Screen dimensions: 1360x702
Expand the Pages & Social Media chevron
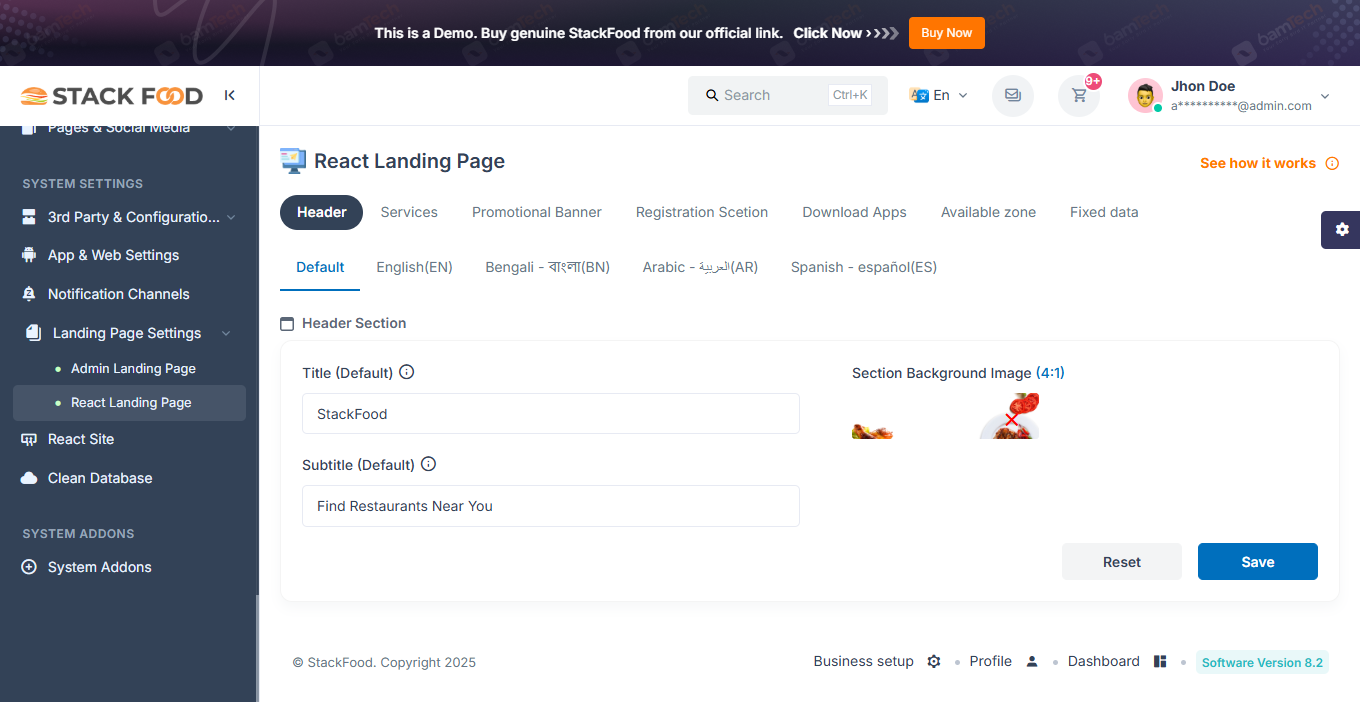pos(231,128)
